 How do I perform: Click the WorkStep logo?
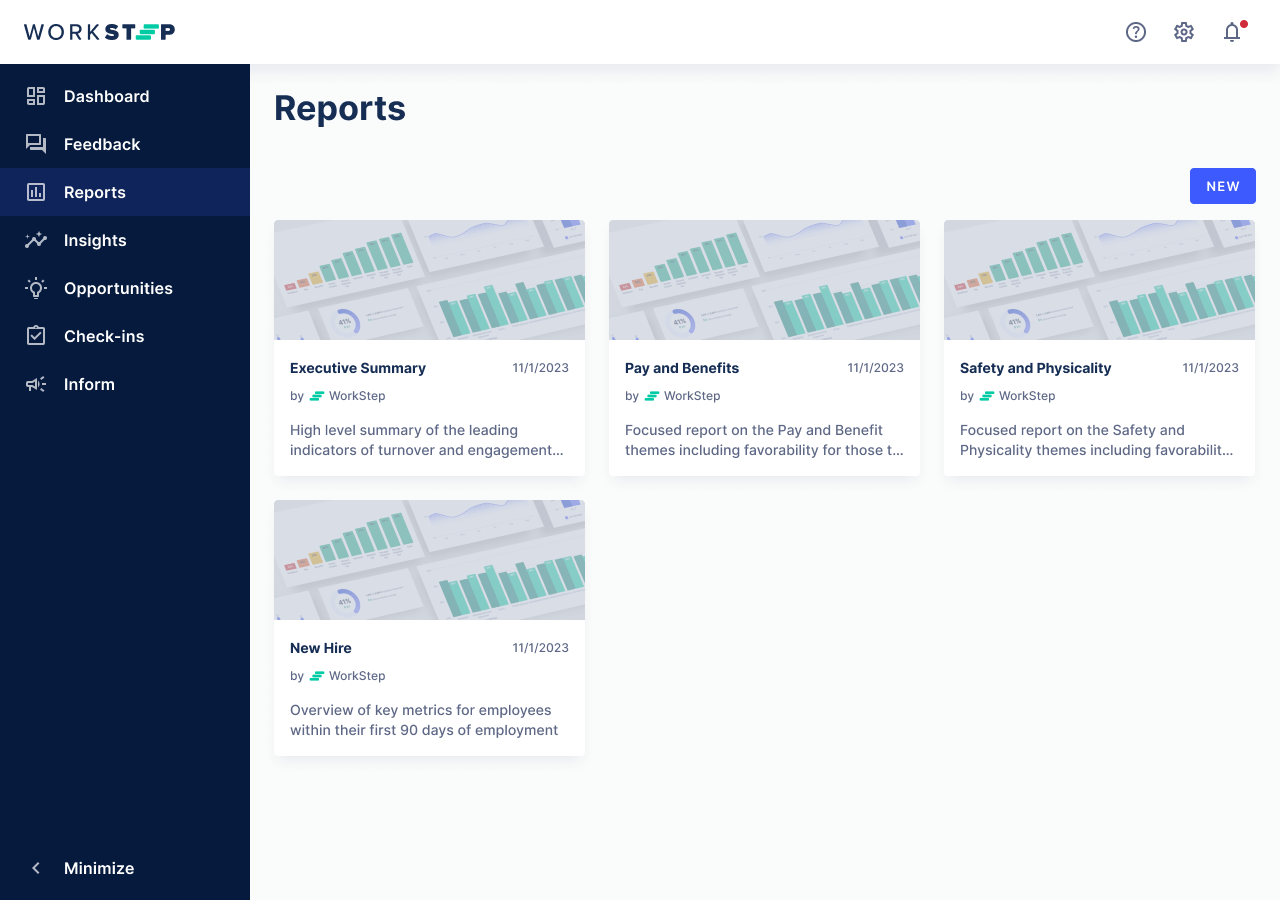[x=98, y=31]
